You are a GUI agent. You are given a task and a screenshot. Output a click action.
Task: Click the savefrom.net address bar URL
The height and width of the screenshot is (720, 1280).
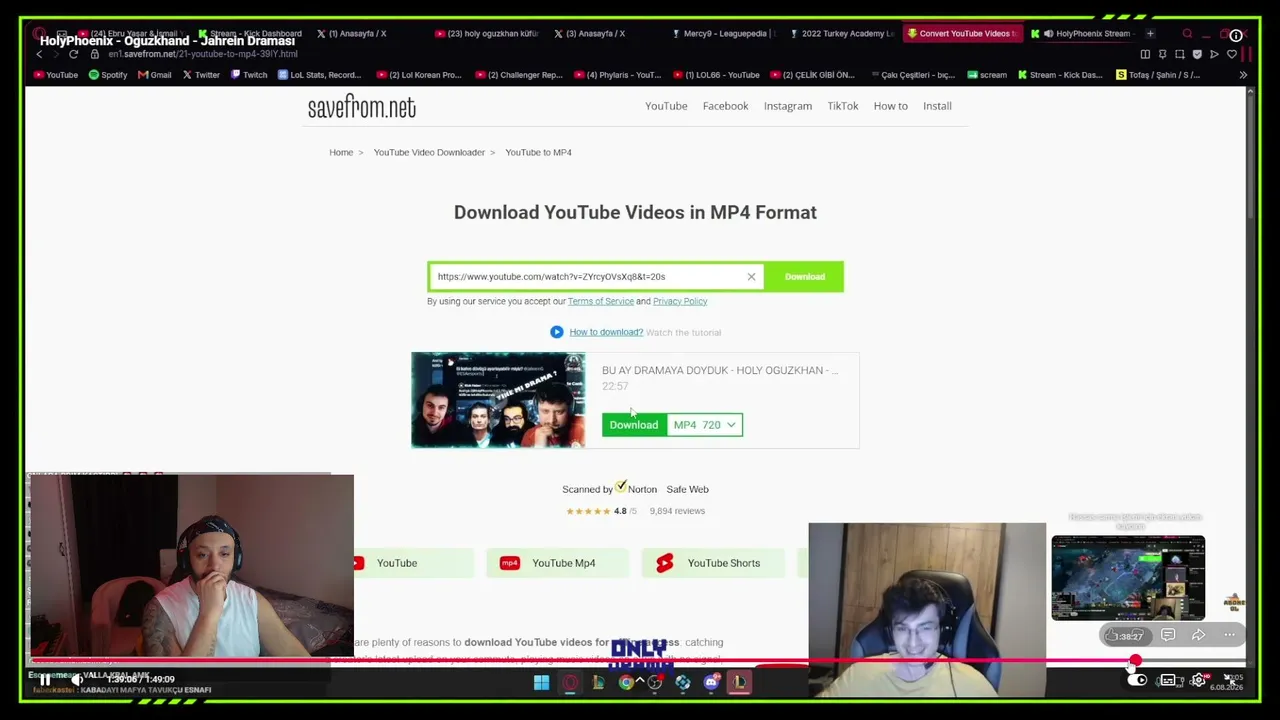(x=203, y=54)
